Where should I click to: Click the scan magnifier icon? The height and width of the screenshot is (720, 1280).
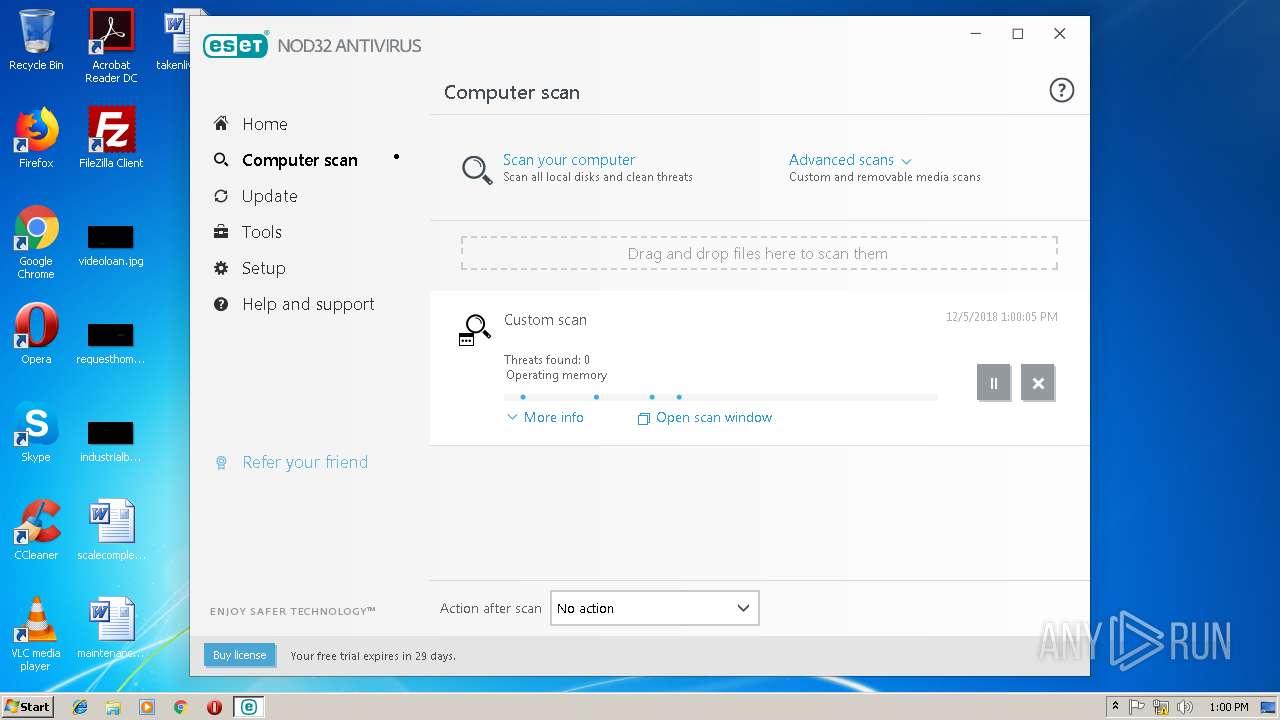[476, 169]
